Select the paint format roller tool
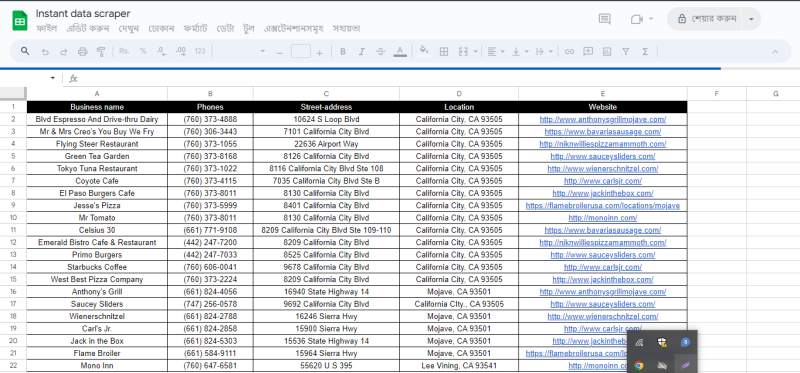Screen dimensions: 800x373 click(x=101, y=52)
